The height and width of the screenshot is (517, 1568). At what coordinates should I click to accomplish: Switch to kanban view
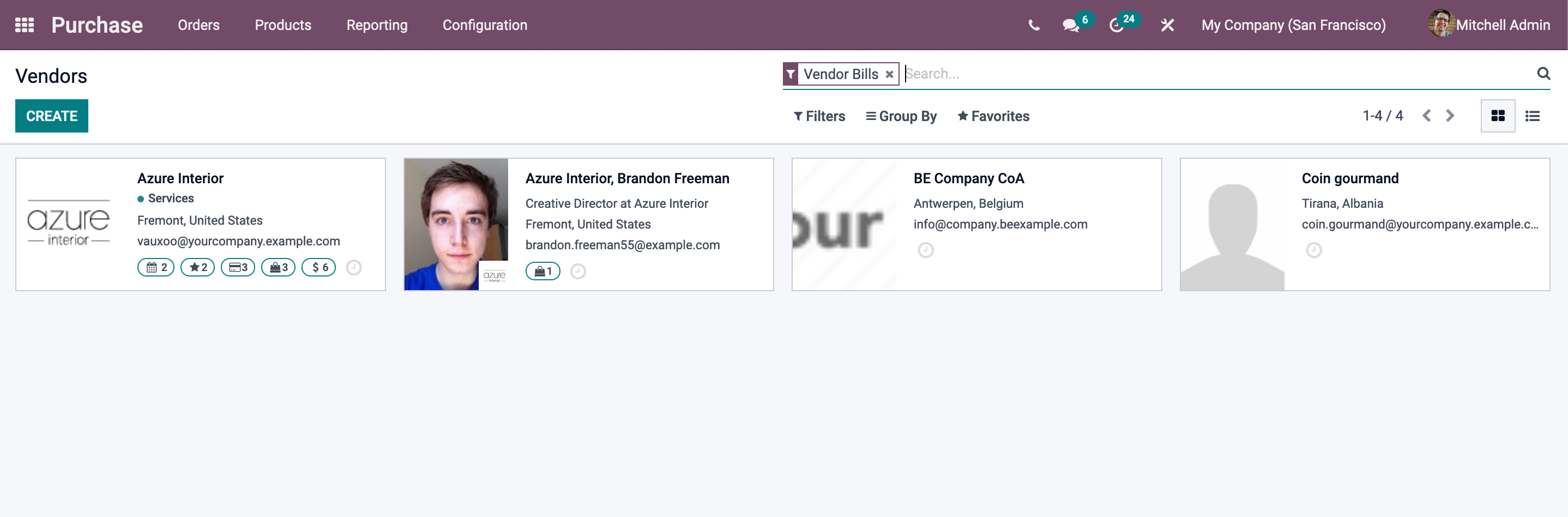[x=1497, y=116]
